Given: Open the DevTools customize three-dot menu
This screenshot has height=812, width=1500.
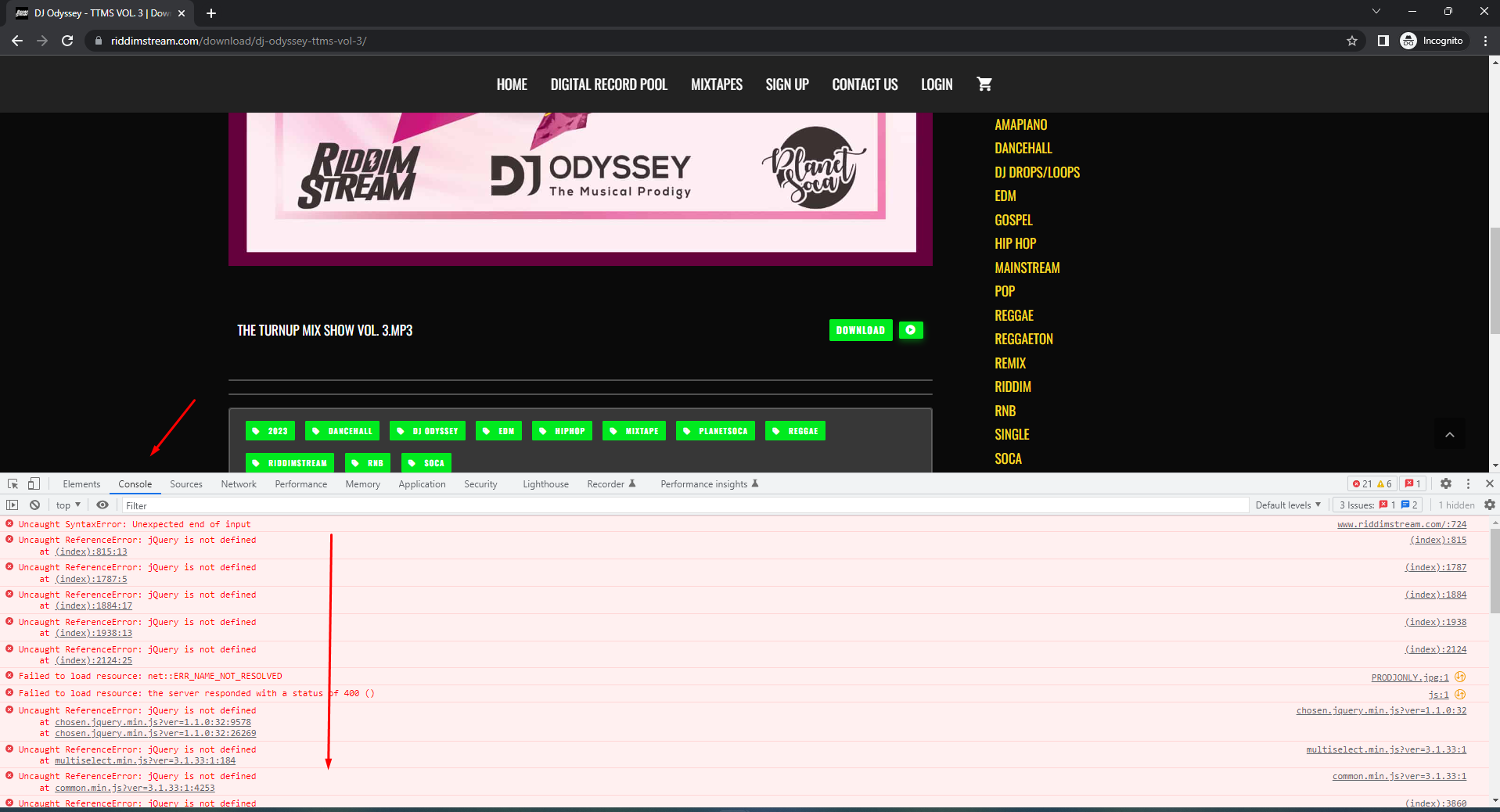Looking at the screenshot, I should [x=1468, y=483].
